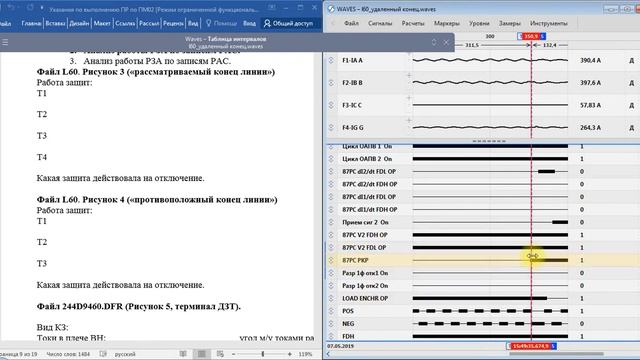Image resolution: width=640 pixels, height=360 pixels.
Task: Open the Маркеры menu in WAVES
Action: 447,23
